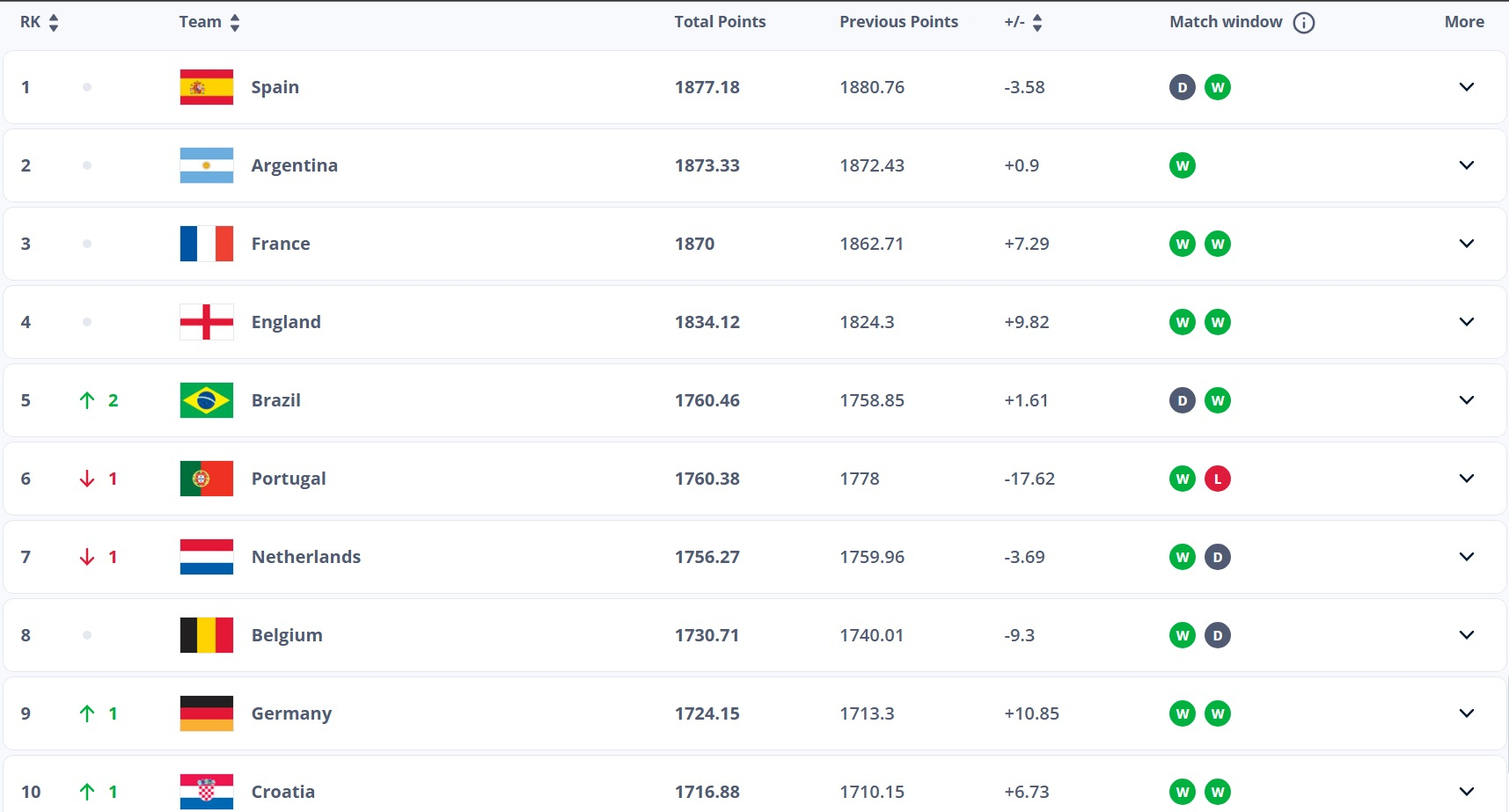
Task: Click the Spain flag icon
Action: [x=207, y=87]
